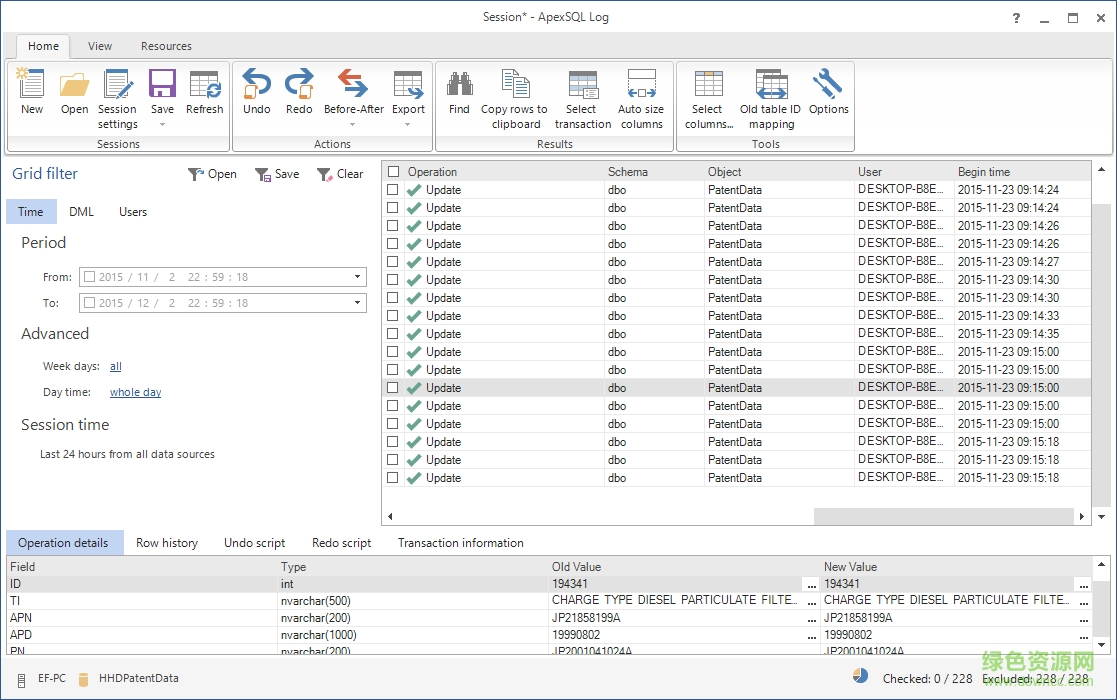
Task: Check the last Update operation row
Action: [391, 477]
